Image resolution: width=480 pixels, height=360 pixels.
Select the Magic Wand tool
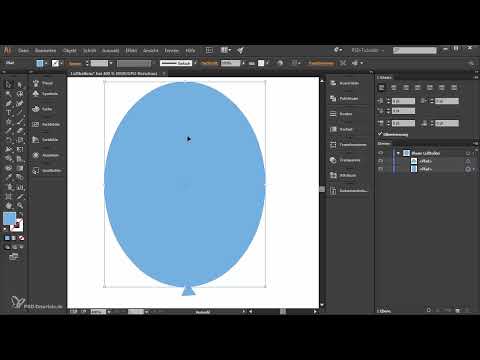(9, 94)
